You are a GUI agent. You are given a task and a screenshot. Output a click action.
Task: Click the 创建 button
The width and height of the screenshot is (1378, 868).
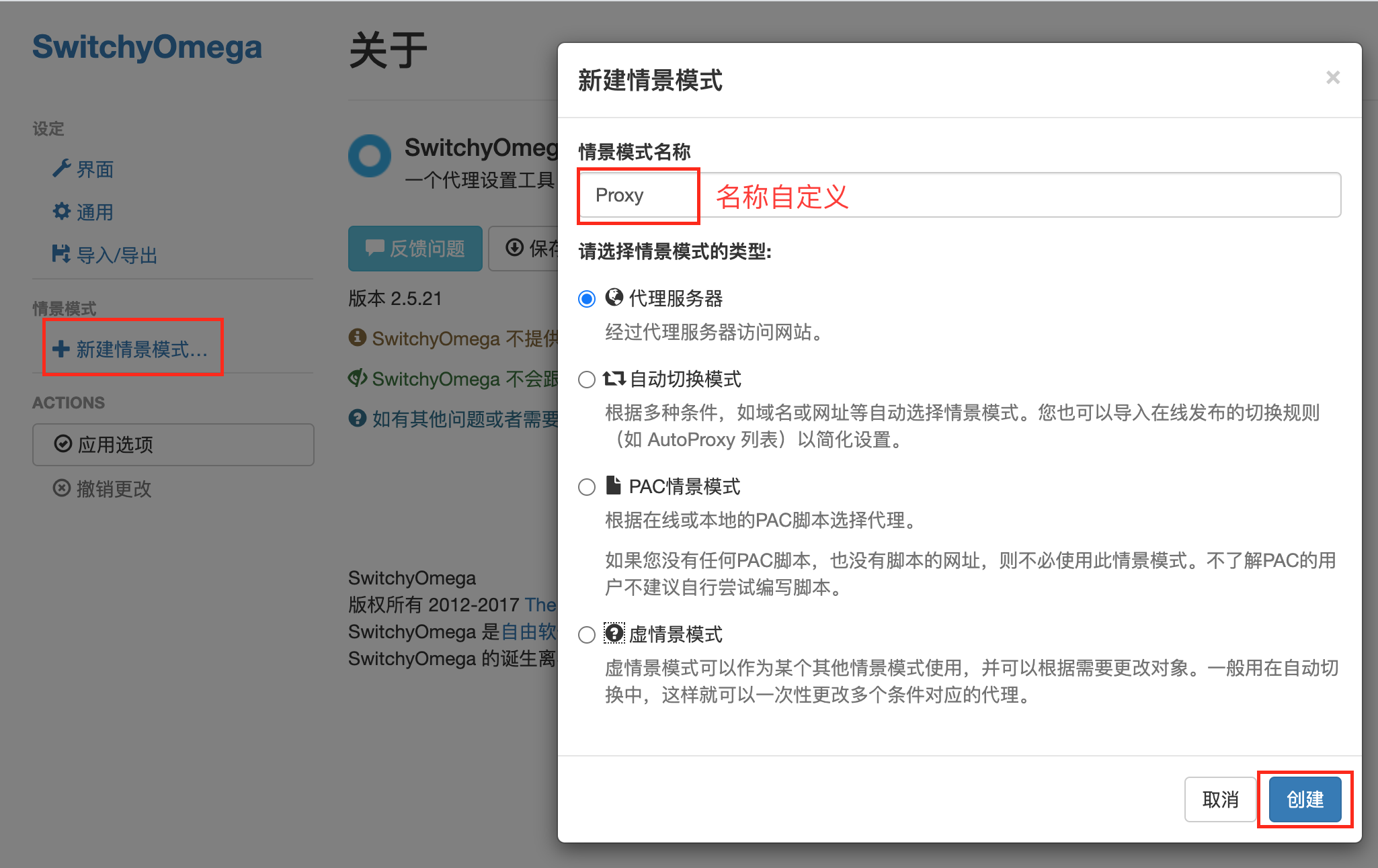point(1305,799)
